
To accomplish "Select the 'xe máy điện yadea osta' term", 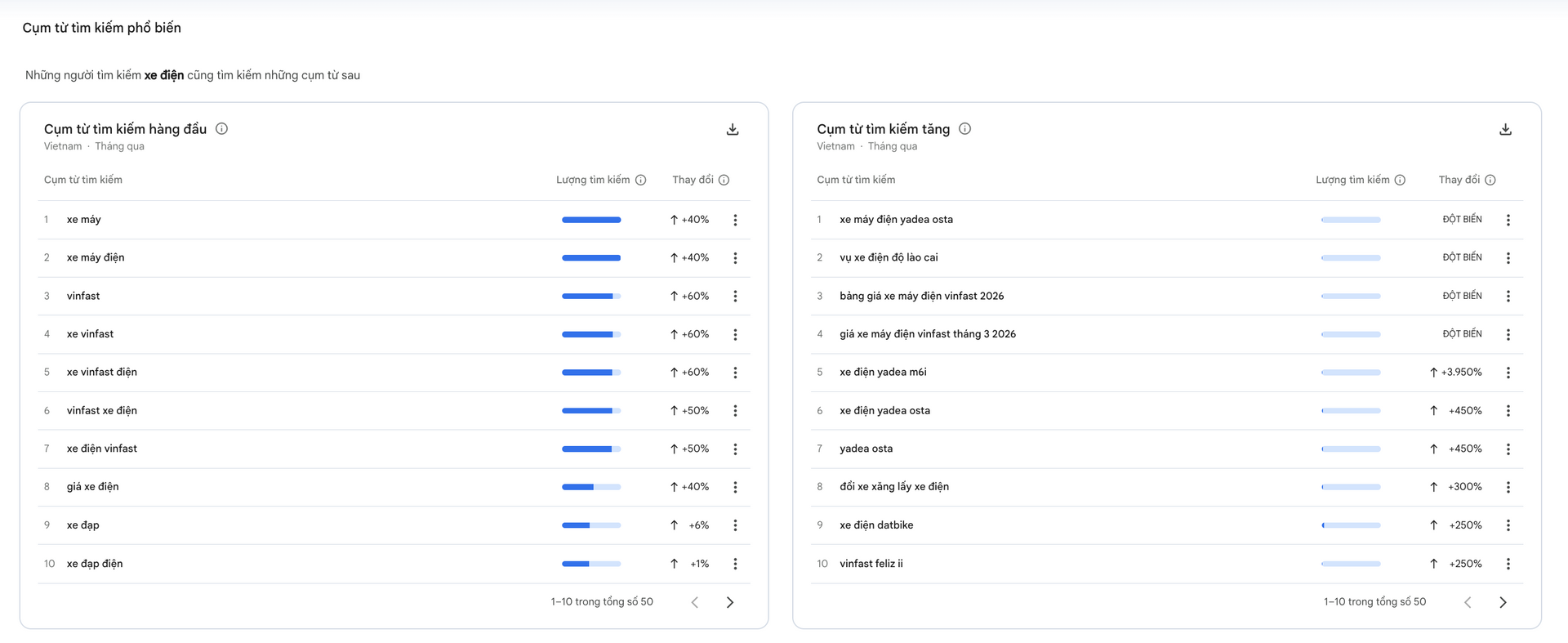I will coord(896,220).
